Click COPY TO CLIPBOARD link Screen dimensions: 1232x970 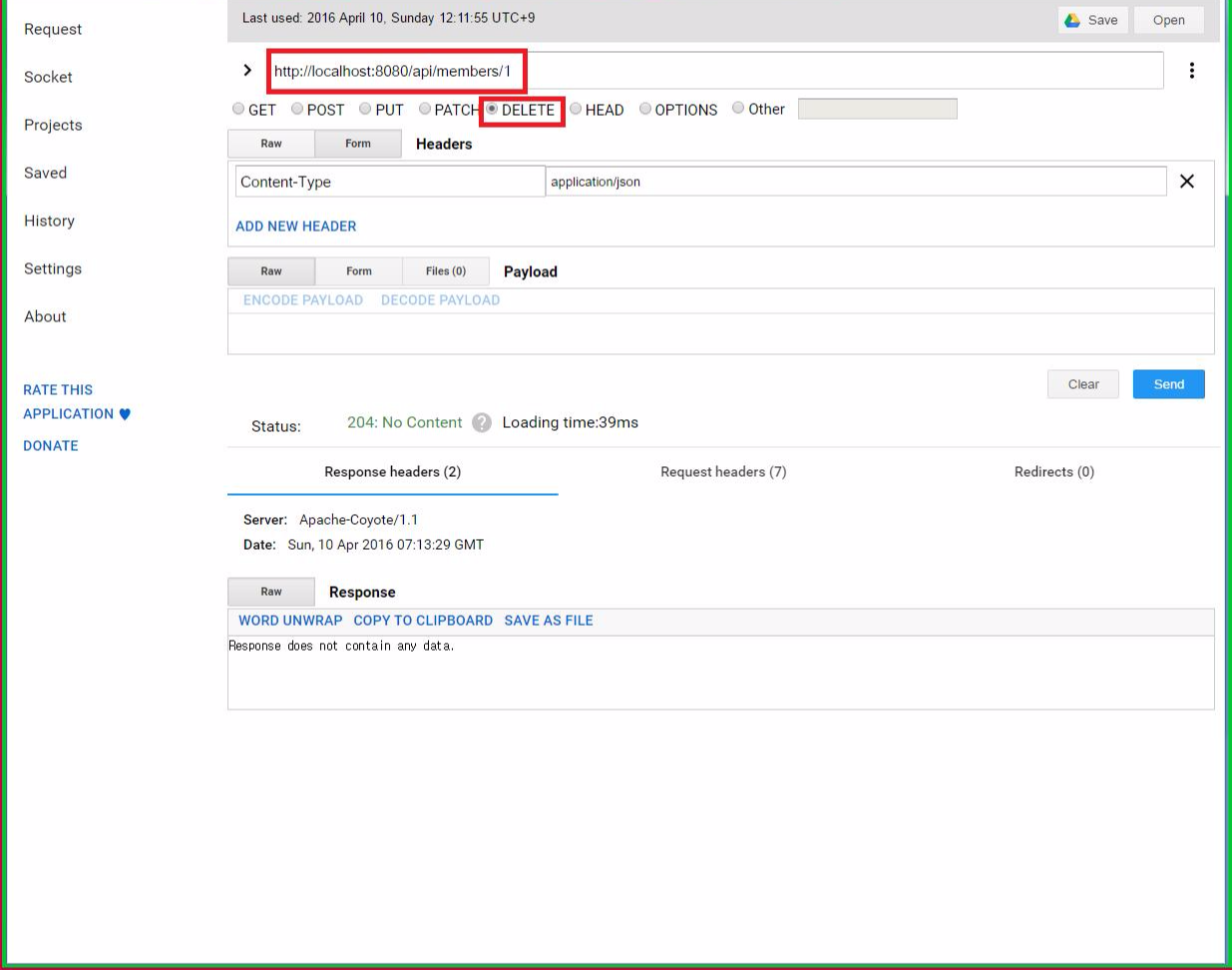coord(423,621)
